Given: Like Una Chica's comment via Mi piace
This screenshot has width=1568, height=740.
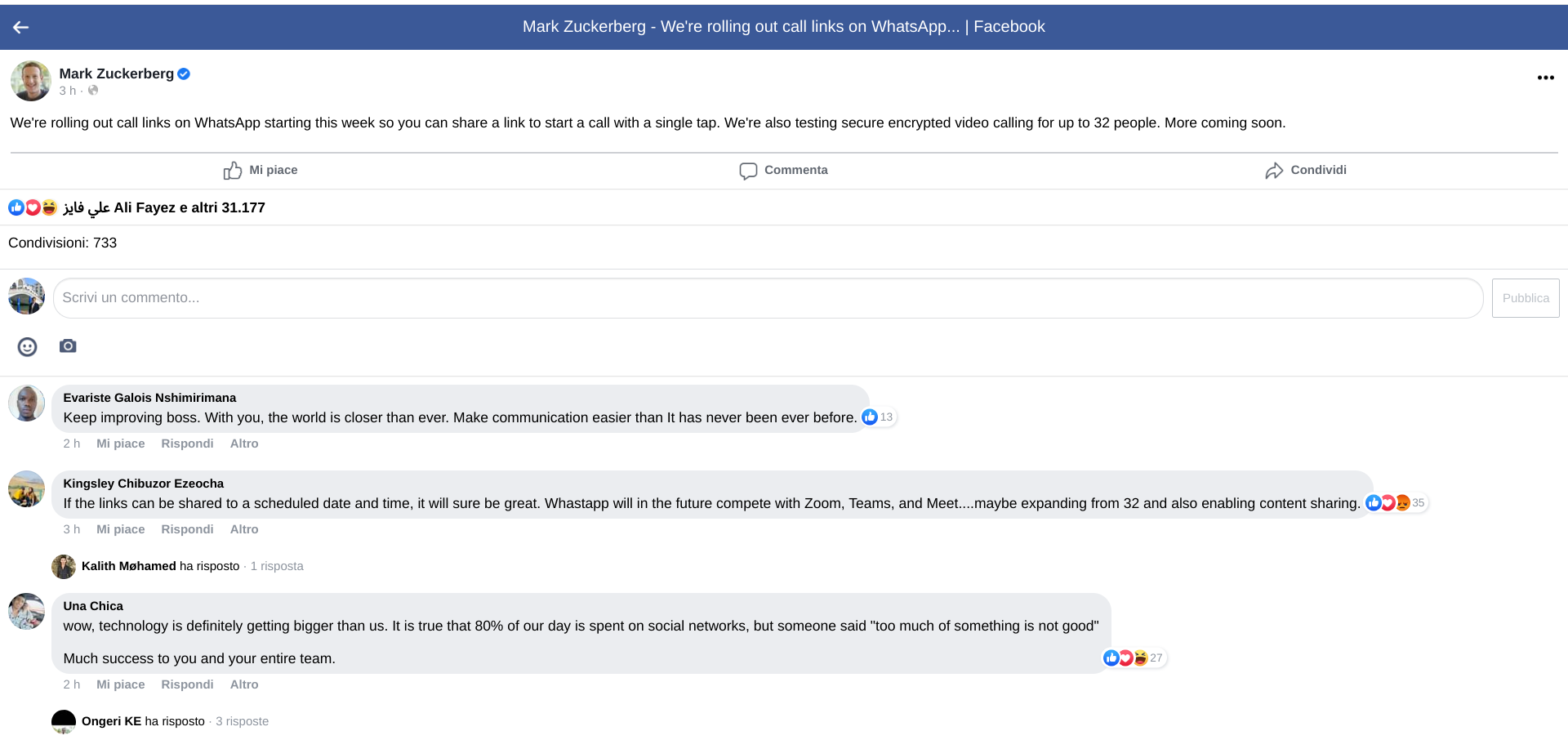Looking at the screenshot, I should click(x=121, y=684).
